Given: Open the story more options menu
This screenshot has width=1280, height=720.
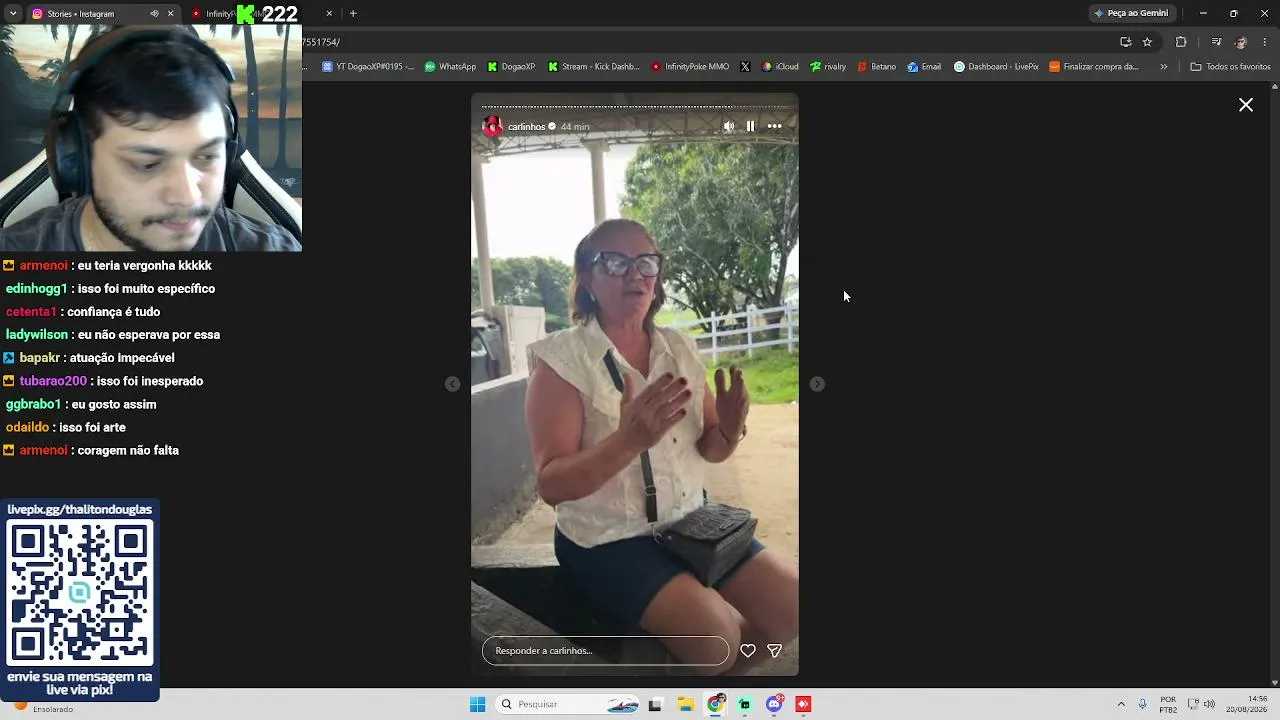Looking at the screenshot, I should (x=774, y=126).
